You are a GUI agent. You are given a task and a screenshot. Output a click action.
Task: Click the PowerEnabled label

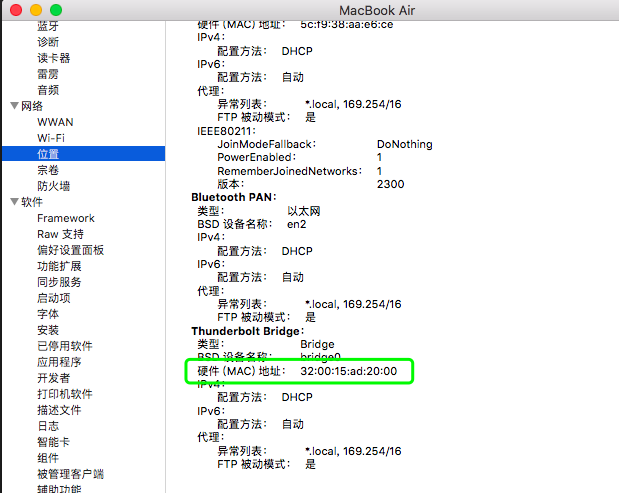(x=256, y=157)
